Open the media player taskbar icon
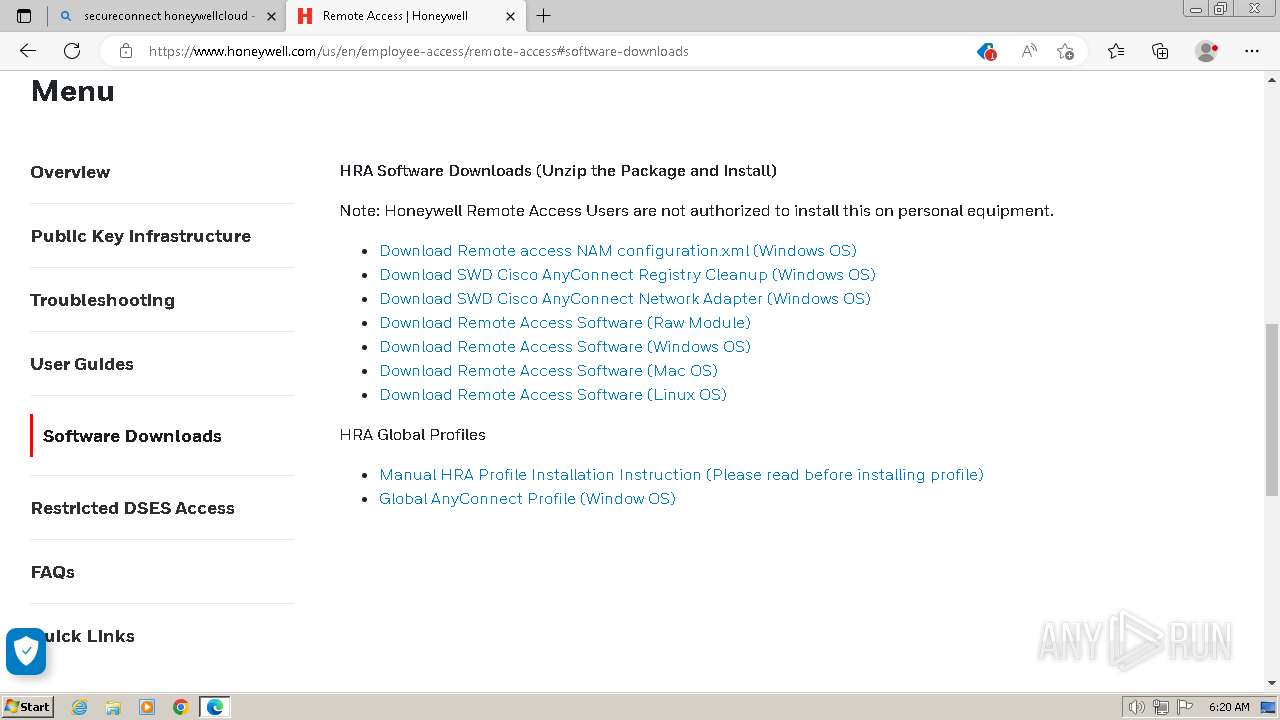This screenshot has height=720, width=1280. 147,707
